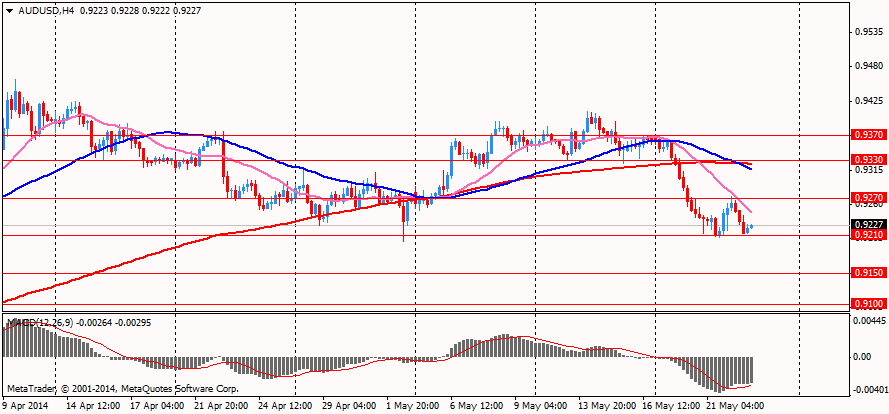Screen dimensions: 889x414
Task: Click the AUDUSD,H4 chart title text
Action: [x=39, y=10]
